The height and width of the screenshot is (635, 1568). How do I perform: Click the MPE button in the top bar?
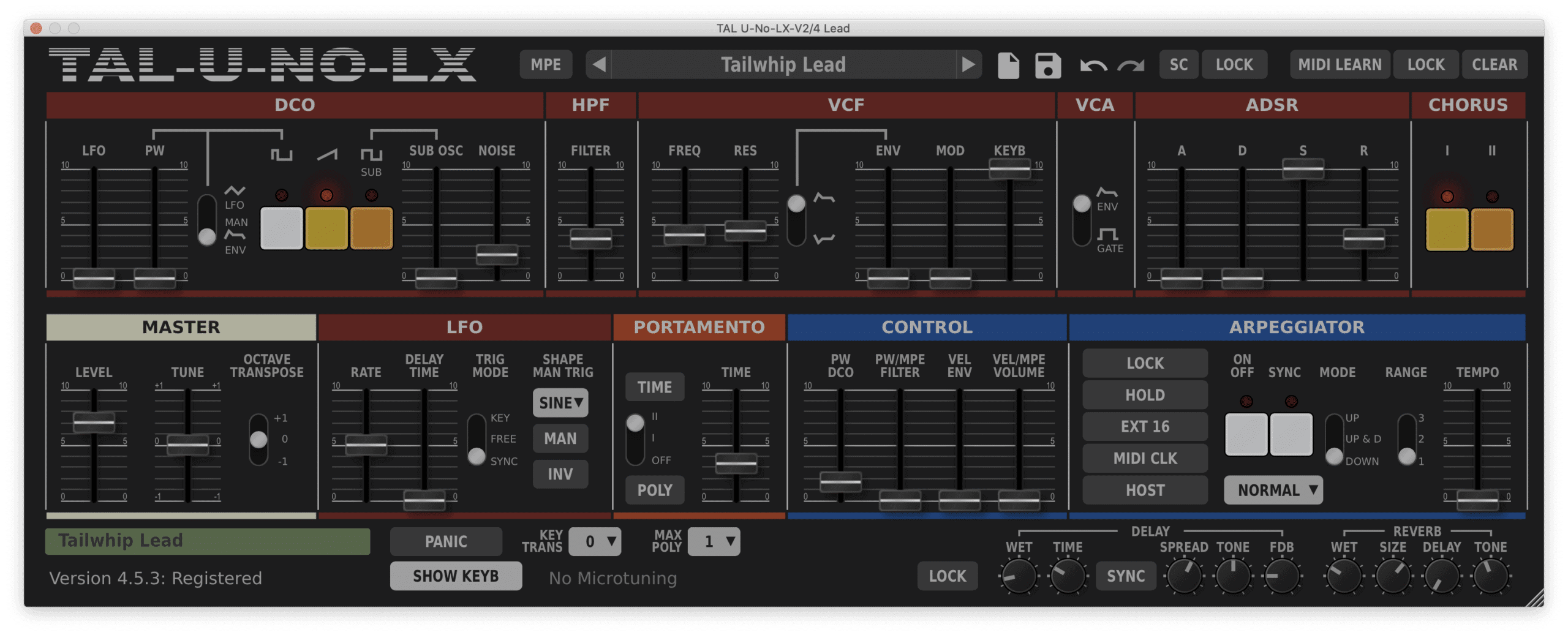(546, 64)
